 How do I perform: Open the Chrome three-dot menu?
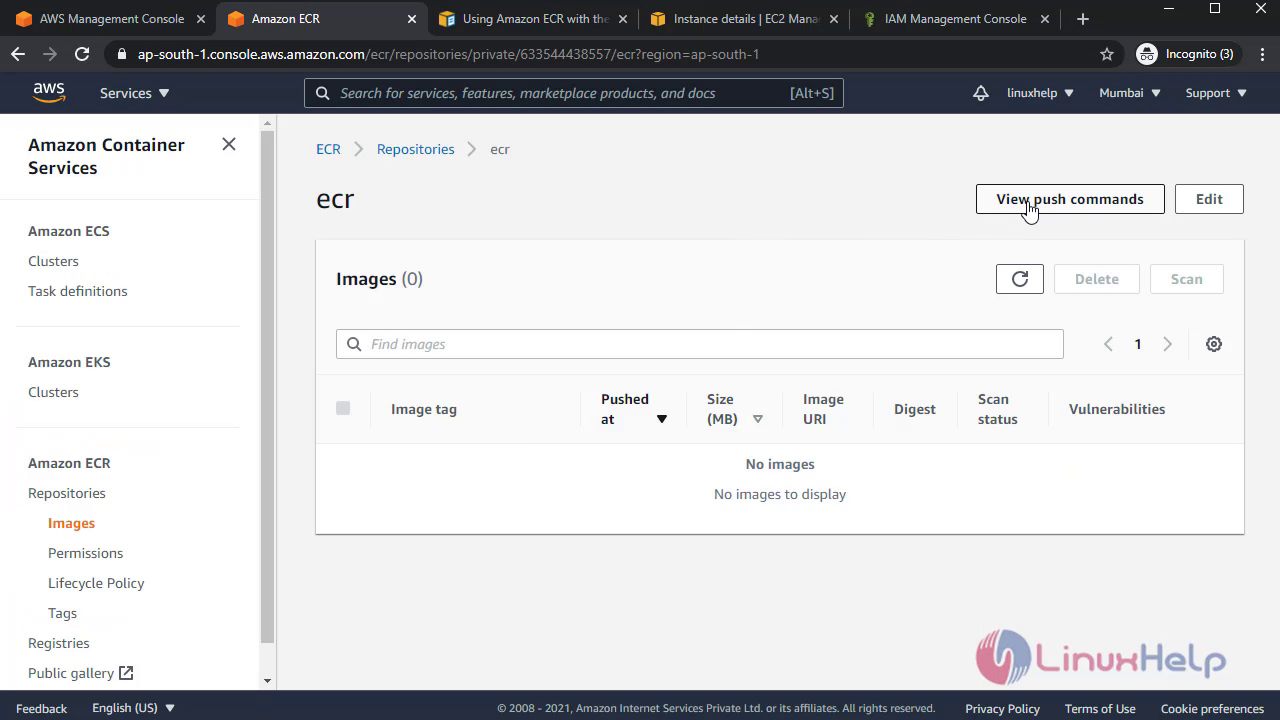1260,54
